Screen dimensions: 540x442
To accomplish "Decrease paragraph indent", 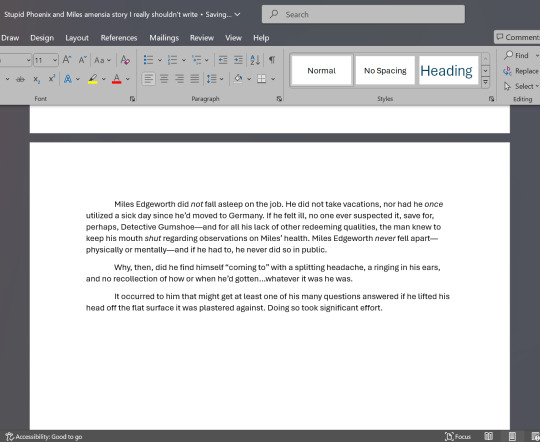I will coord(223,60).
